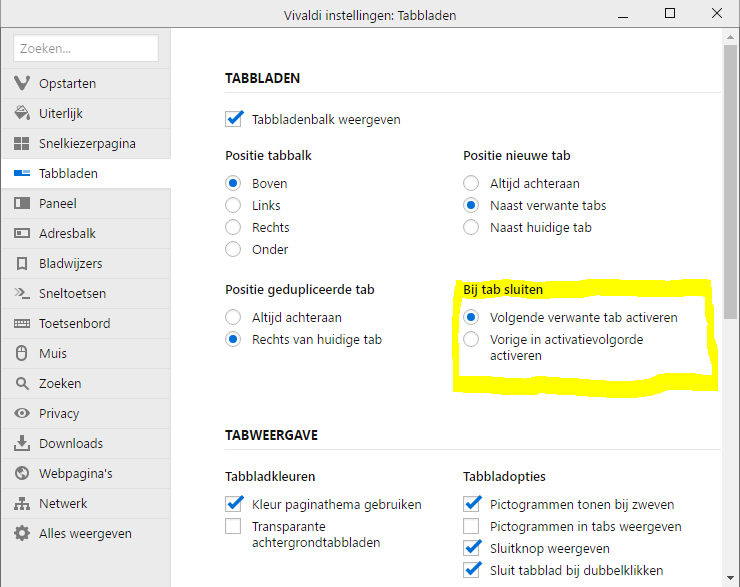The image size is (740, 587).
Task: Click the vertical scrollbar thumb
Action: [x=730, y=182]
